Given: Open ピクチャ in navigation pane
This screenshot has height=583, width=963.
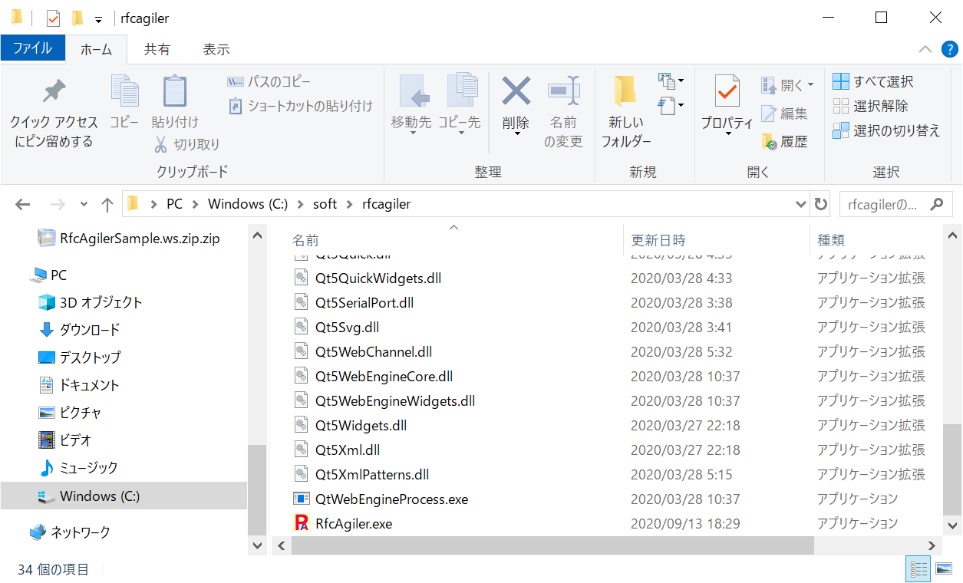Looking at the screenshot, I should click(x=70, y=412).
